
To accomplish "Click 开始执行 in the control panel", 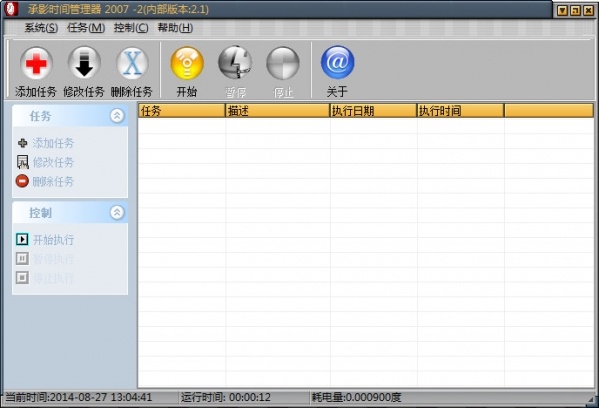I will [53, 240].
